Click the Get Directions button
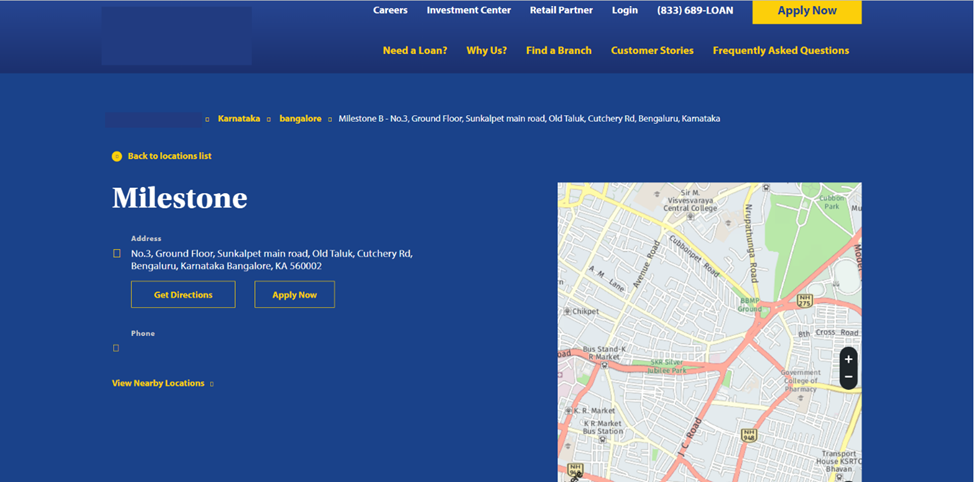The width and height of the screenshot is (974, 482). pyautogui.click(x=183, y=294)
